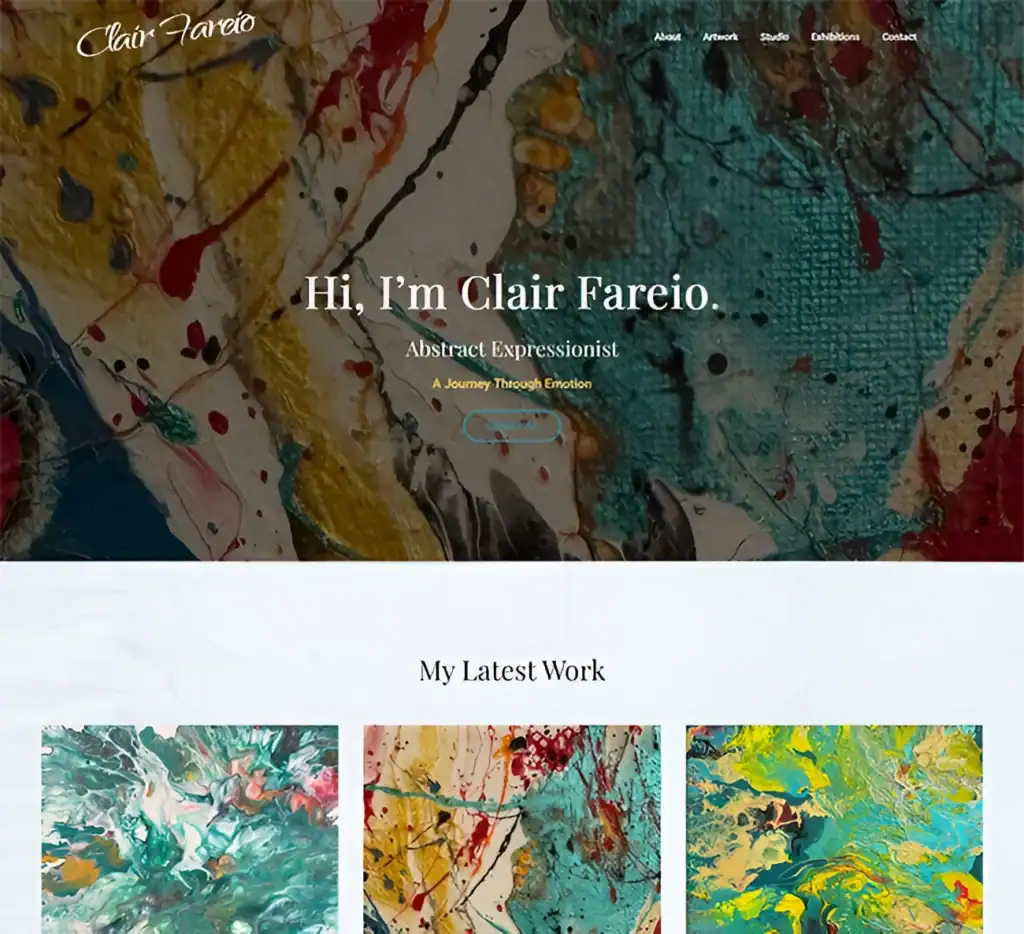Navigate to the Contact page
This screenshot has height=934, width=1024.
point(899,37)
